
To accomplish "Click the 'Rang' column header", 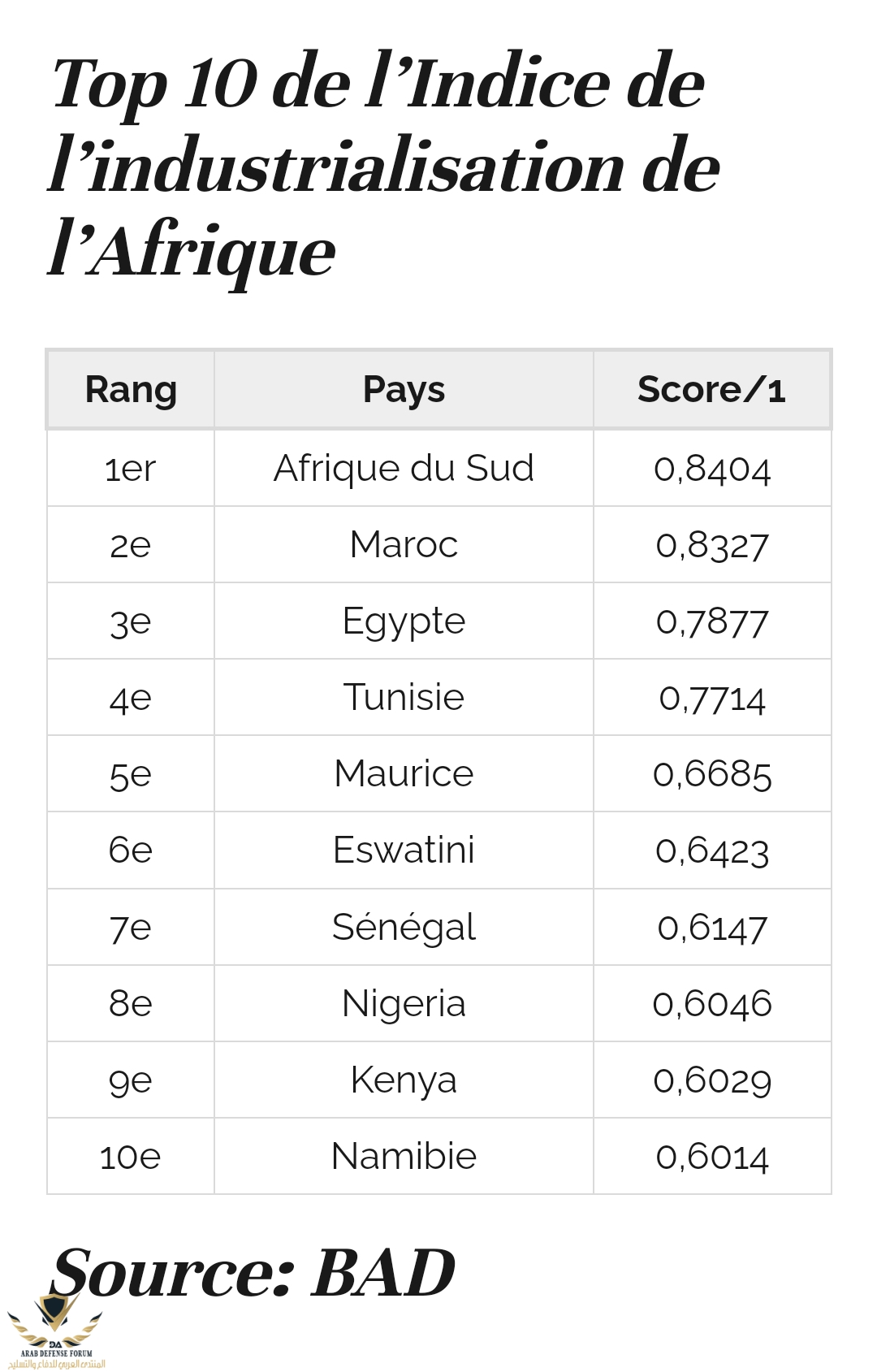I will 131,389.
